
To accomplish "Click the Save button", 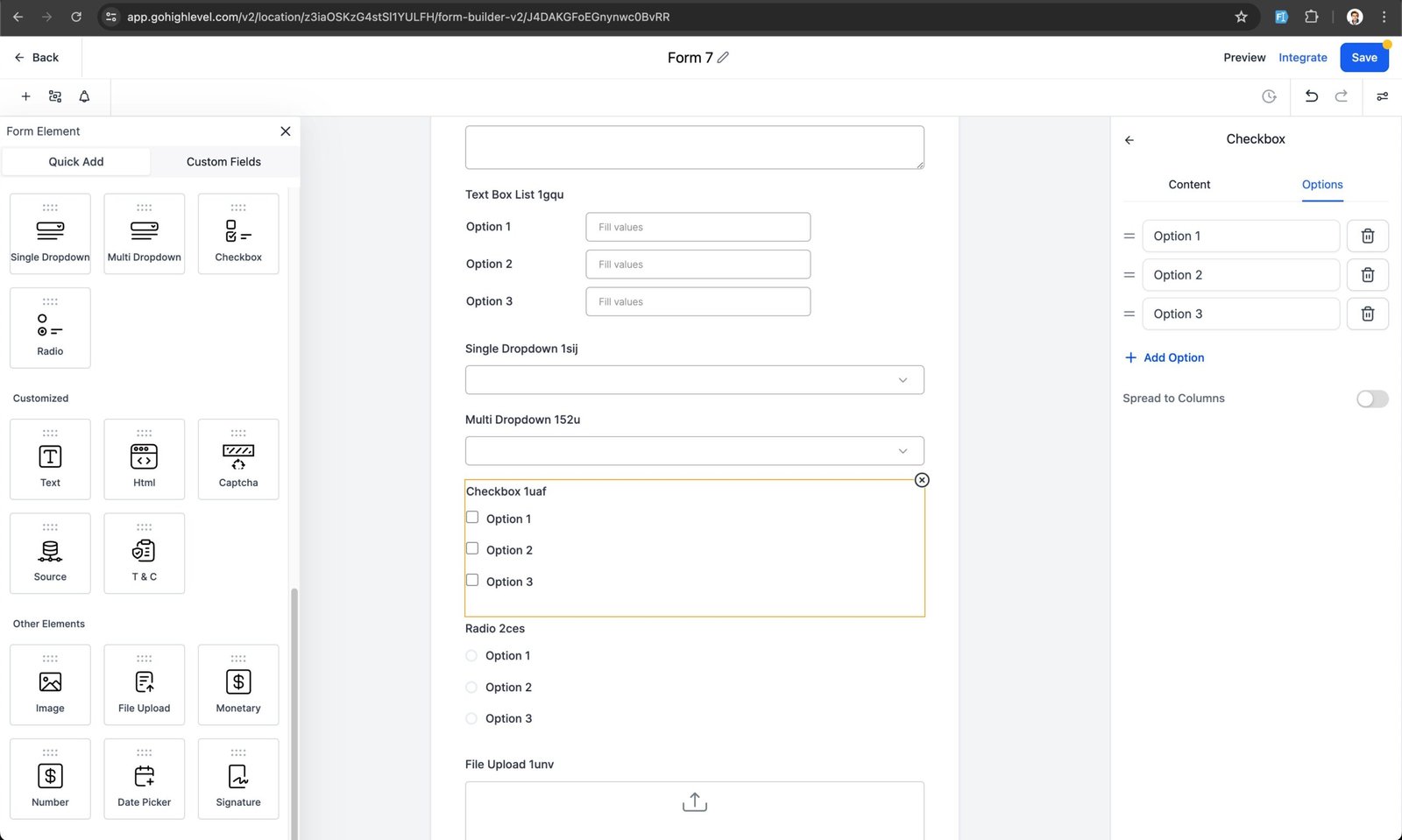I will (x=1363, y=58).
